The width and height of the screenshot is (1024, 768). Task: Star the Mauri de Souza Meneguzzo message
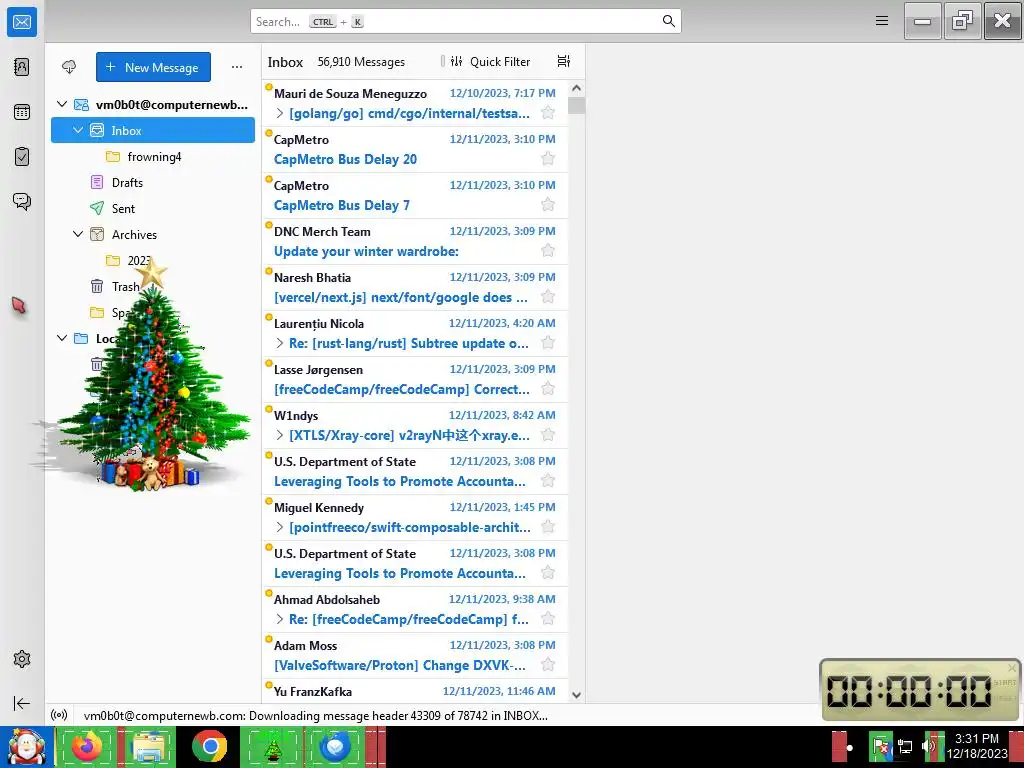(x=548, y=113)
